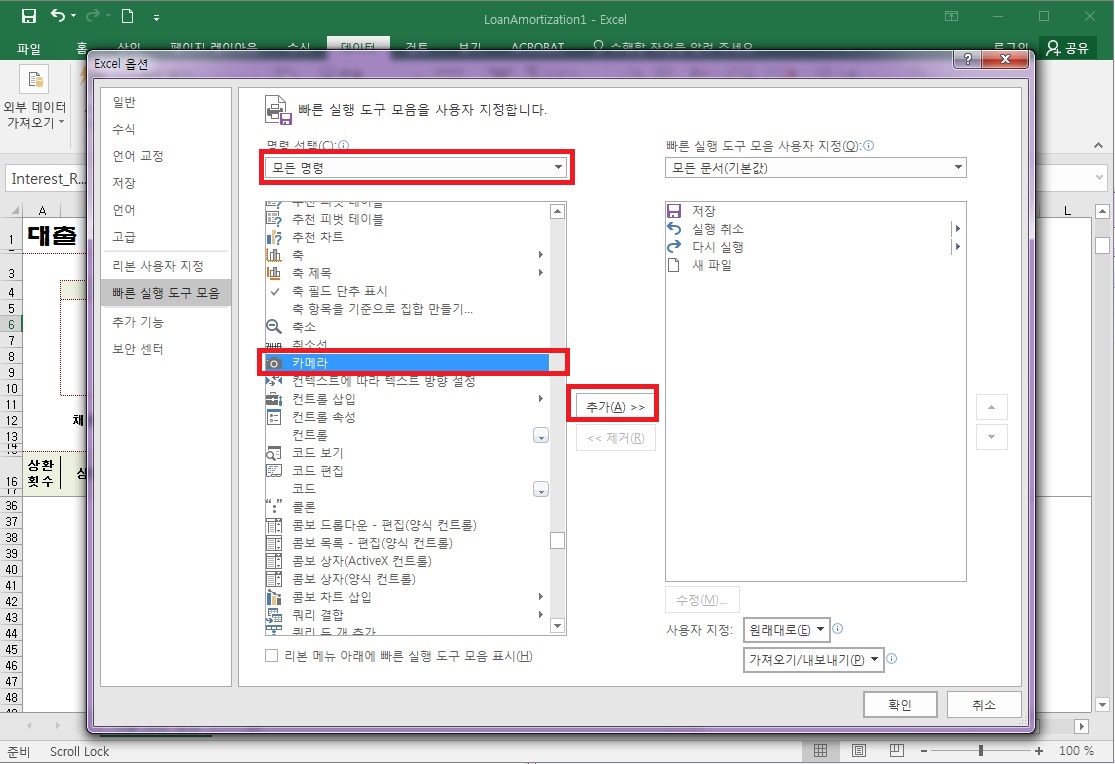Select 수식 options category
1115x764 pixels.
point(166,129)
